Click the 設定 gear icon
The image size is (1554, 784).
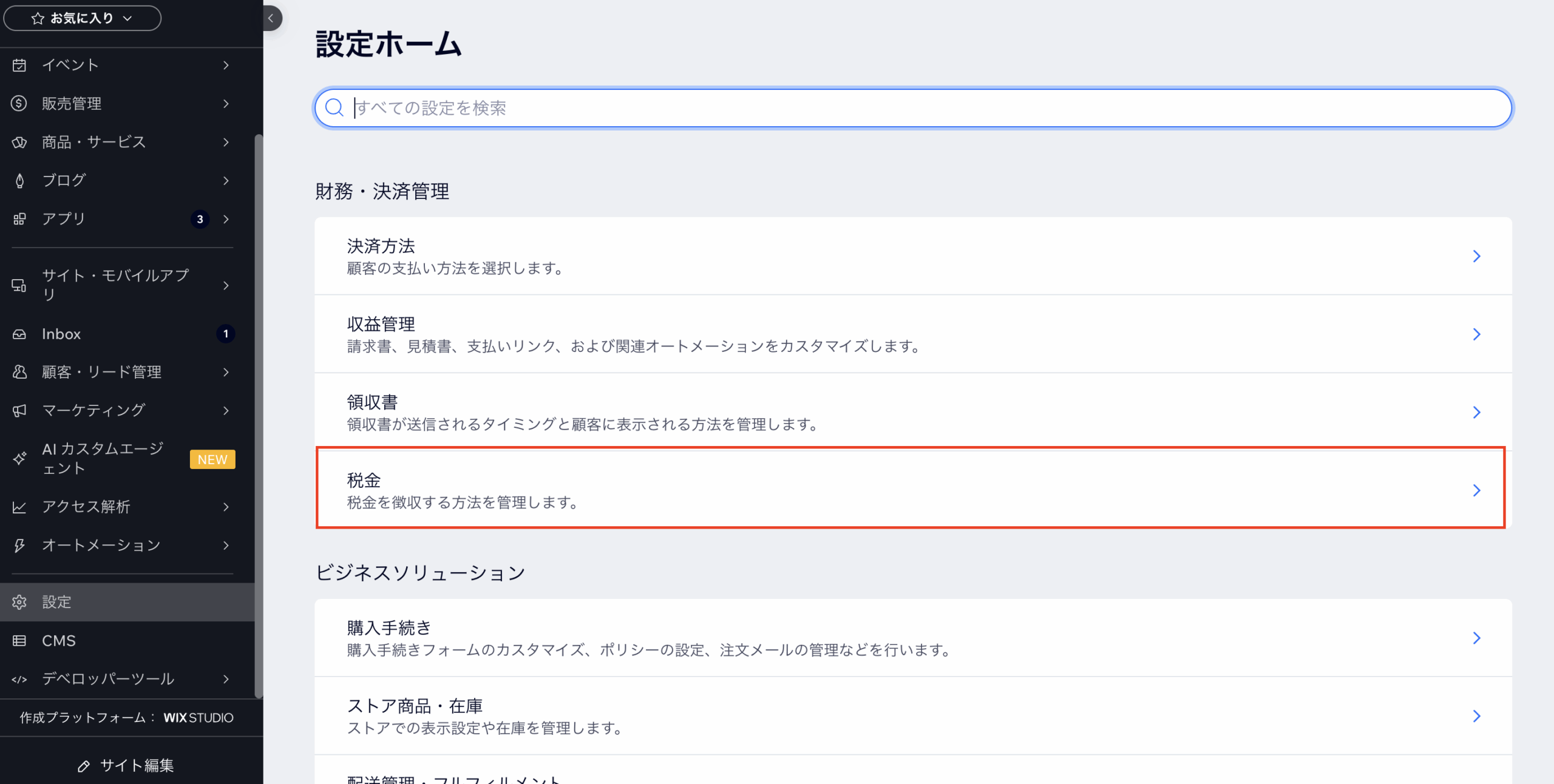pyautogui.click(x=19, y=602)
